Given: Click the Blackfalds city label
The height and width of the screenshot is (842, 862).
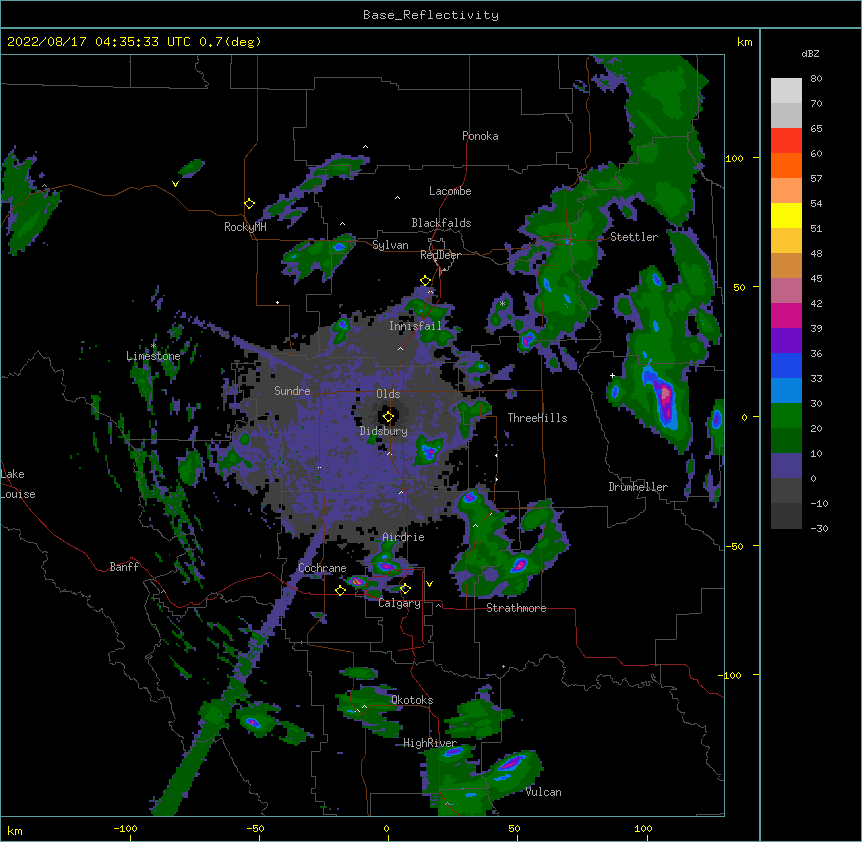Looking at the screenshot, I should pyautogui.click(x=441, y=223).
